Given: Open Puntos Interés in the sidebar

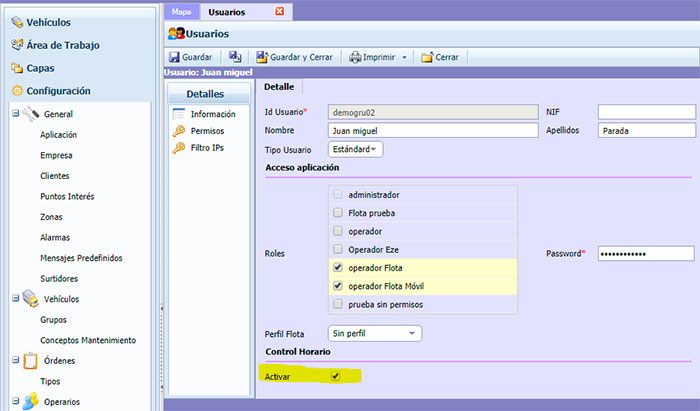Looking at the screenshot, I should coord(67,196).
